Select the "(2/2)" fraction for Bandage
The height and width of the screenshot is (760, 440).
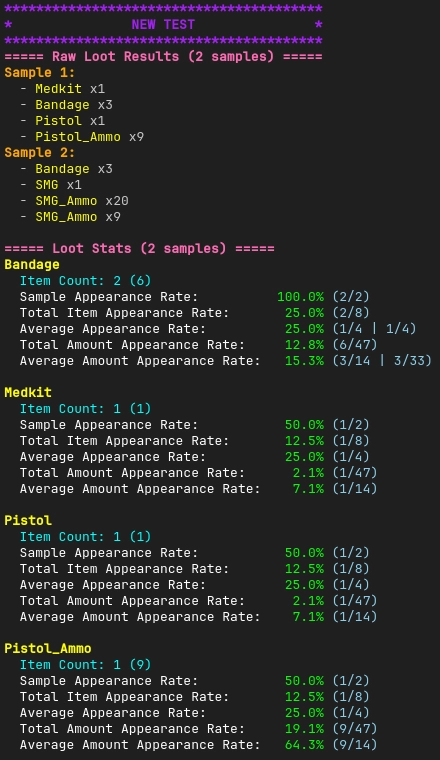pyautogui.click(x=351, y=296)
